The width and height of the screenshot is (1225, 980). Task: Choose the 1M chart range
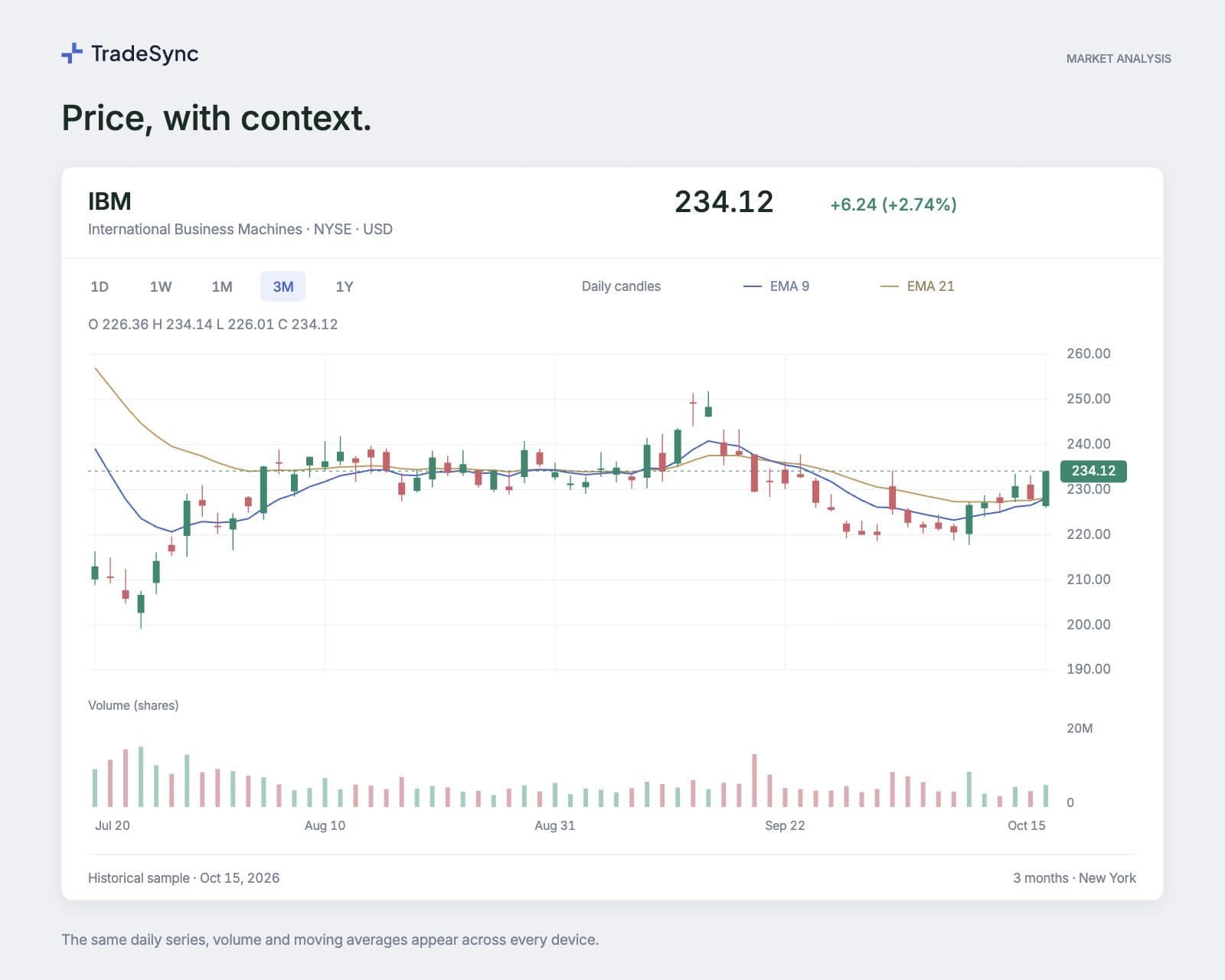(x=222, y=286)
